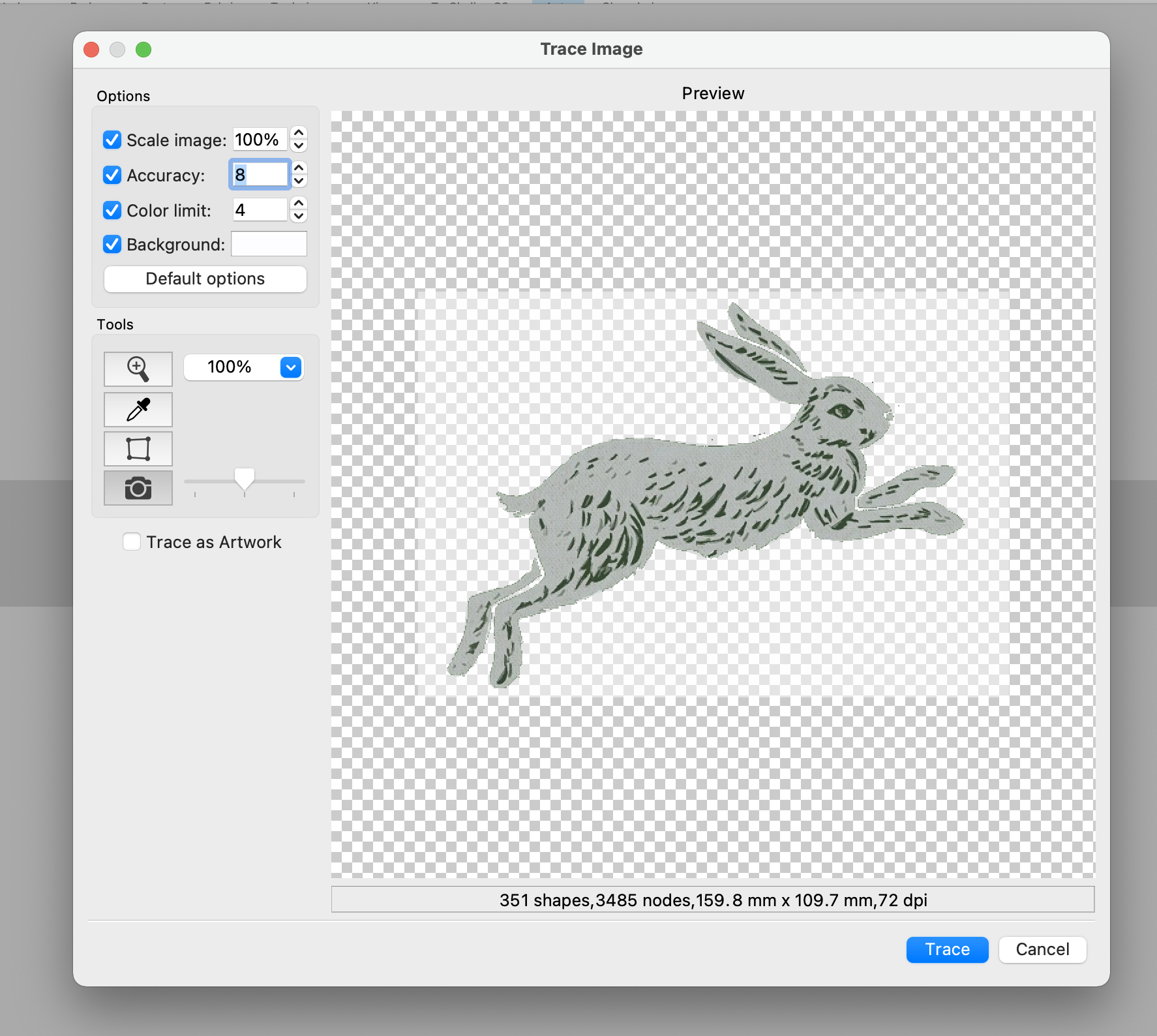The image size is (1157, 1036).
Task: Uncheck the Scale image option
Action: point(112,140)
